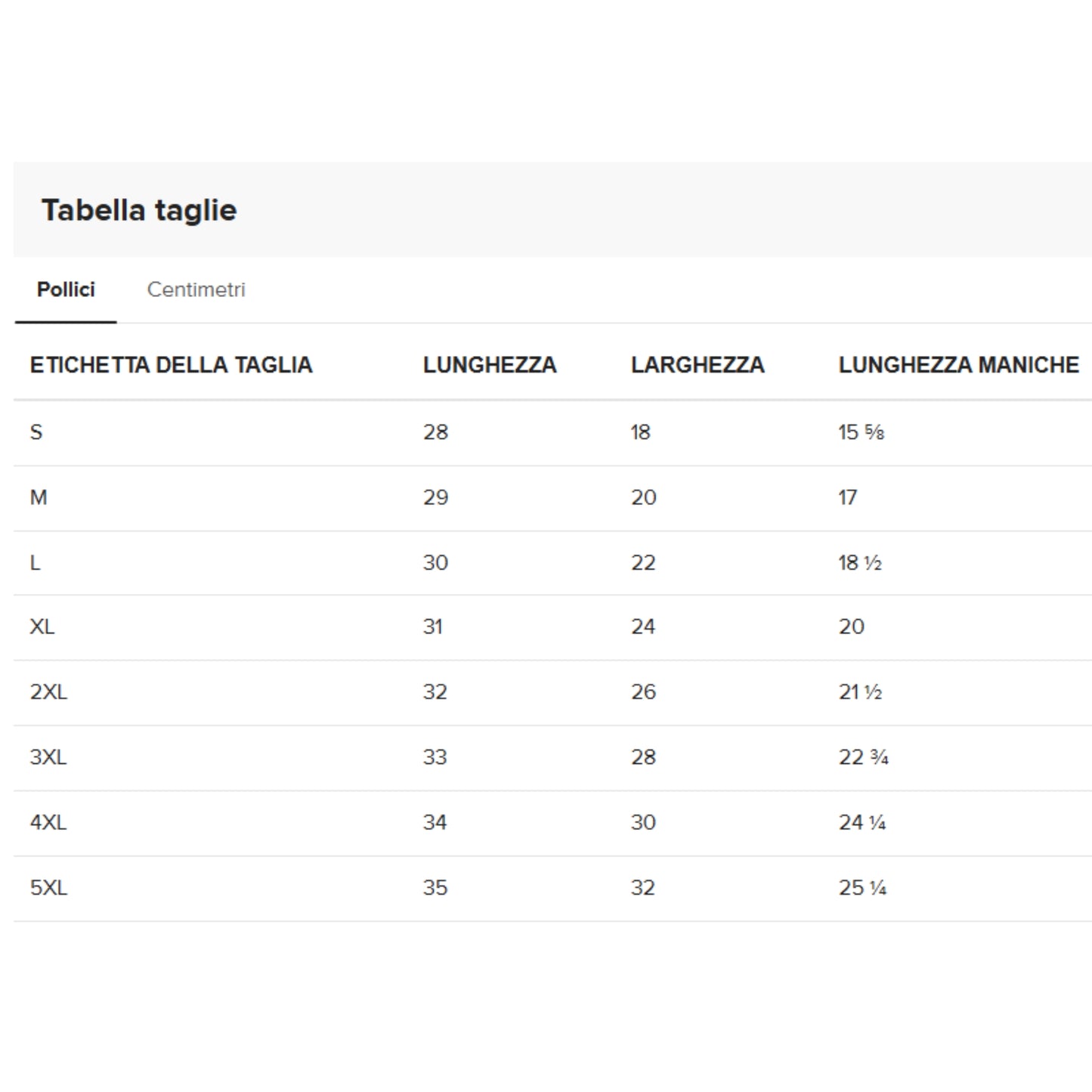Select the M size label
The image size is (1092, 1092).
(x=39, y=497)
